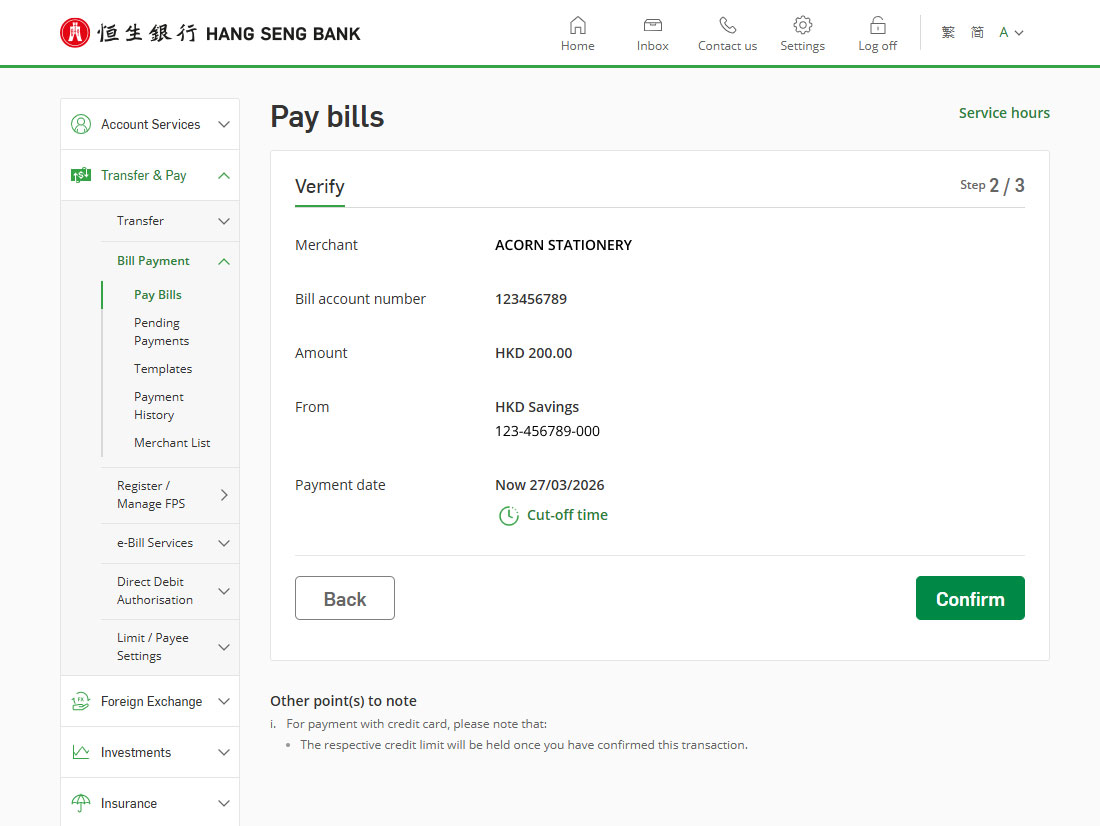The height and width of the screenshot is (826, 1100).
Task: Click Transfer & Pay label
Action: pos(144,175)
